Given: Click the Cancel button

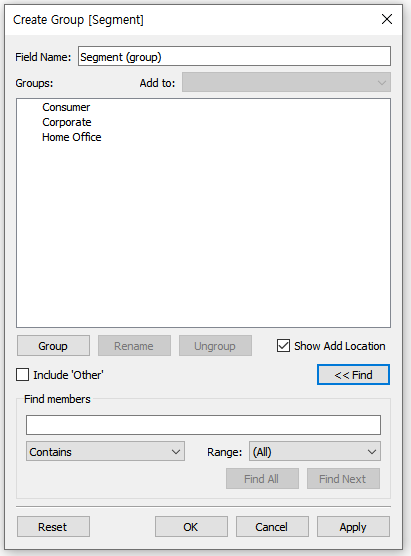Looking at the screenshot, I should pyautogui.click(x=272, y=527).
